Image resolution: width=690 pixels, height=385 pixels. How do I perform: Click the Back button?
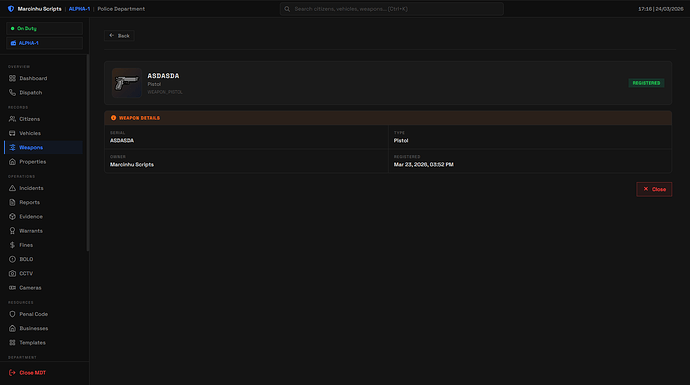[x=119, y=36]
